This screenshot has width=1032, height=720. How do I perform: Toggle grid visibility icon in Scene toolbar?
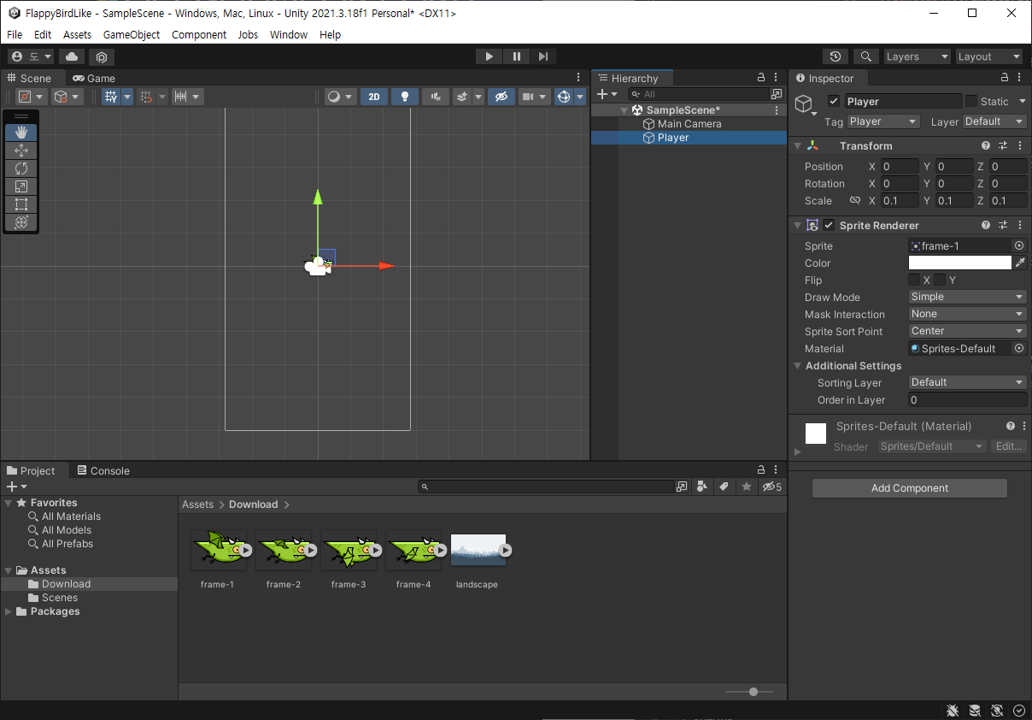click(111, 97)
